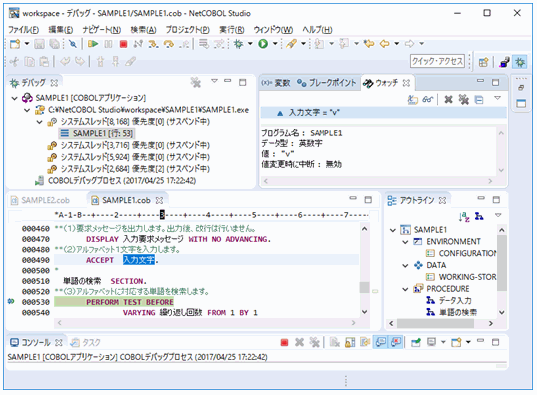Switch to the COBOL perspective icon
This screenshot has height=395, width=537.
504,62
